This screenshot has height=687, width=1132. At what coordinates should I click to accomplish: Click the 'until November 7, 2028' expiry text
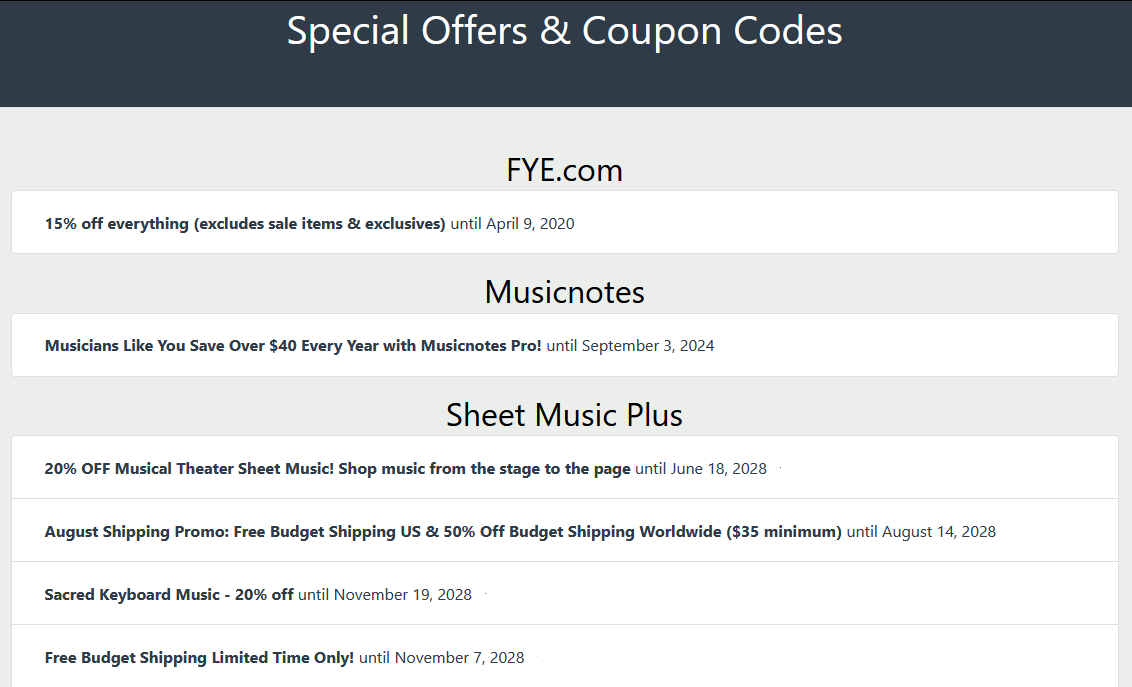coord(442,657)
